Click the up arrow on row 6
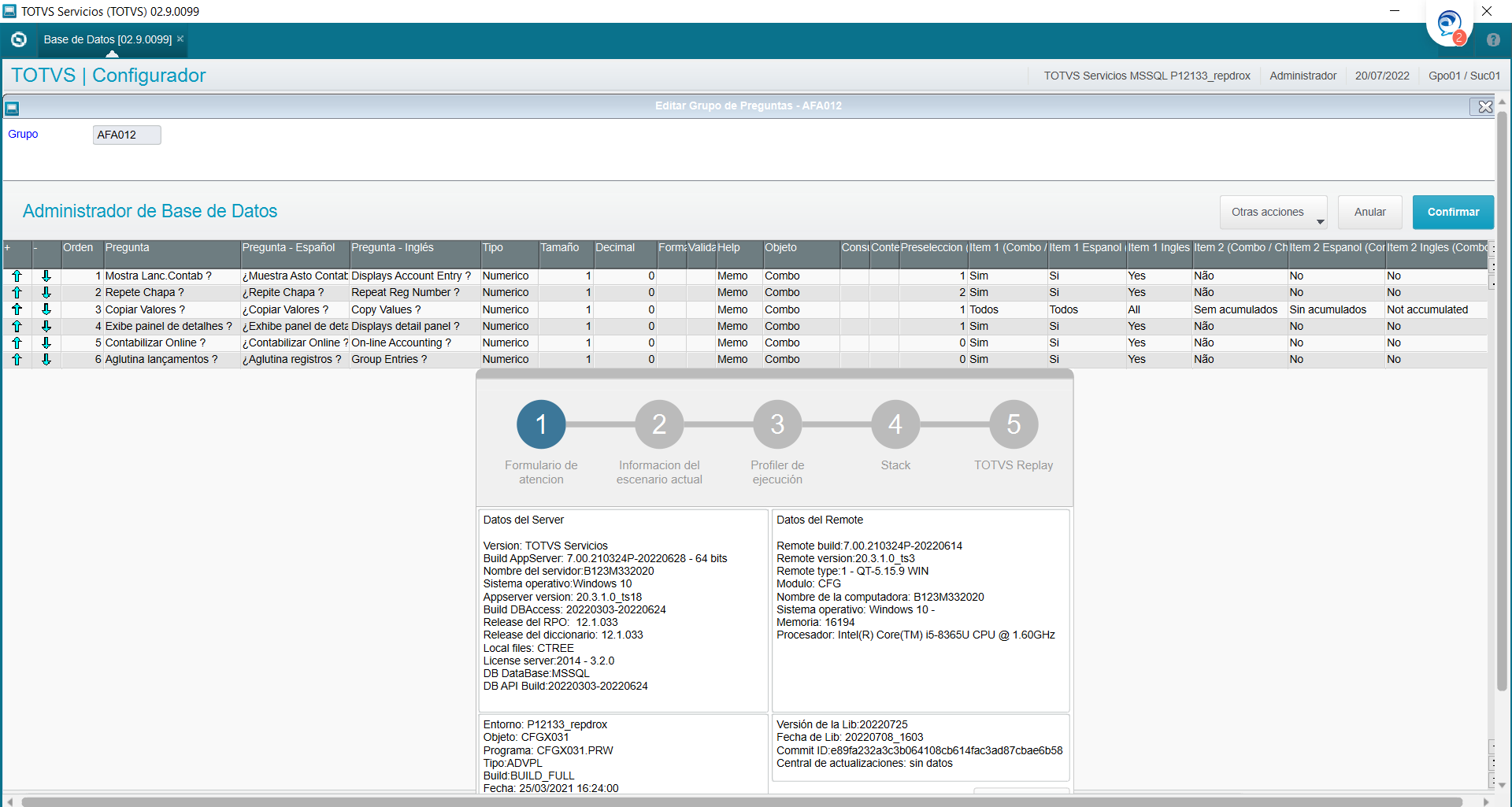Viewport: 1512px width, 807px height. click(17, 360)
